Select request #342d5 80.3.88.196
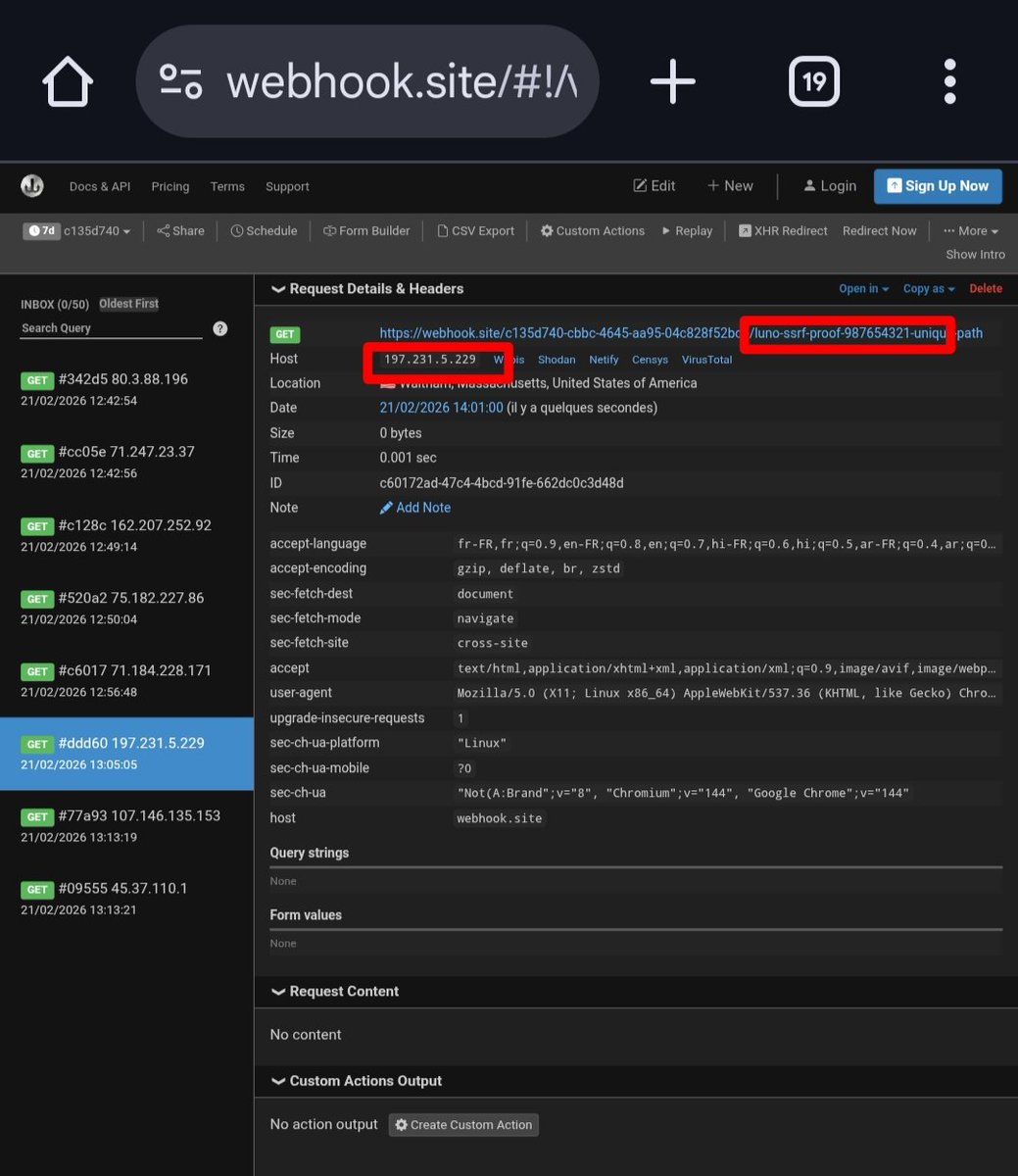 pyautogui.click(x=126, y=389)
